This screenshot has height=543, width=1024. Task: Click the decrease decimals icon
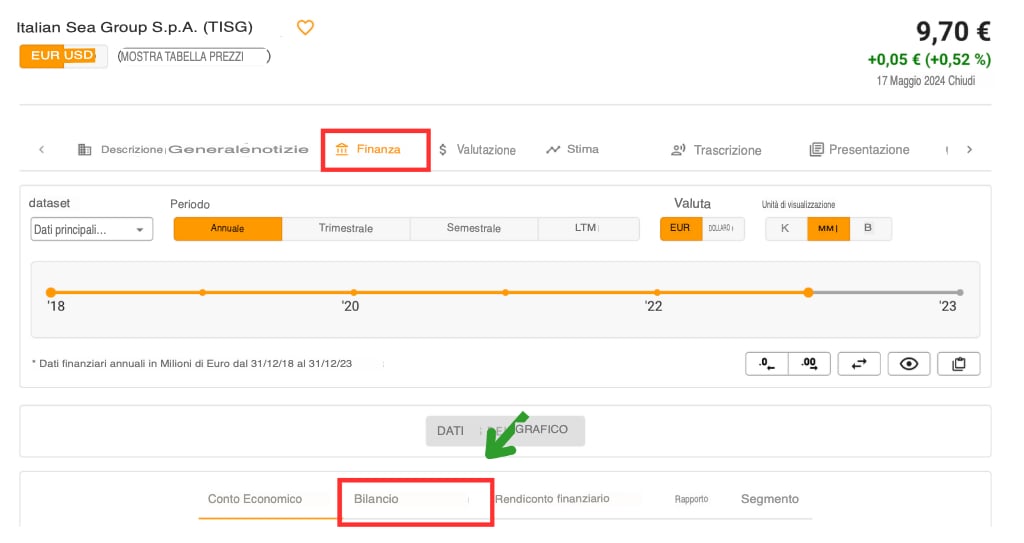(x=767, y=364)
